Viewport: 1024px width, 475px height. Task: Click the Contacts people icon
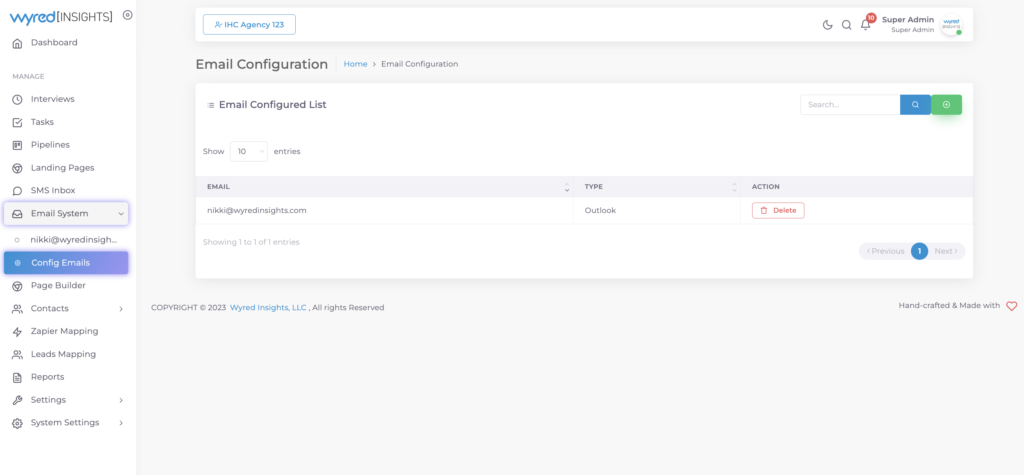pyautogui.click(x=18, y=308)
